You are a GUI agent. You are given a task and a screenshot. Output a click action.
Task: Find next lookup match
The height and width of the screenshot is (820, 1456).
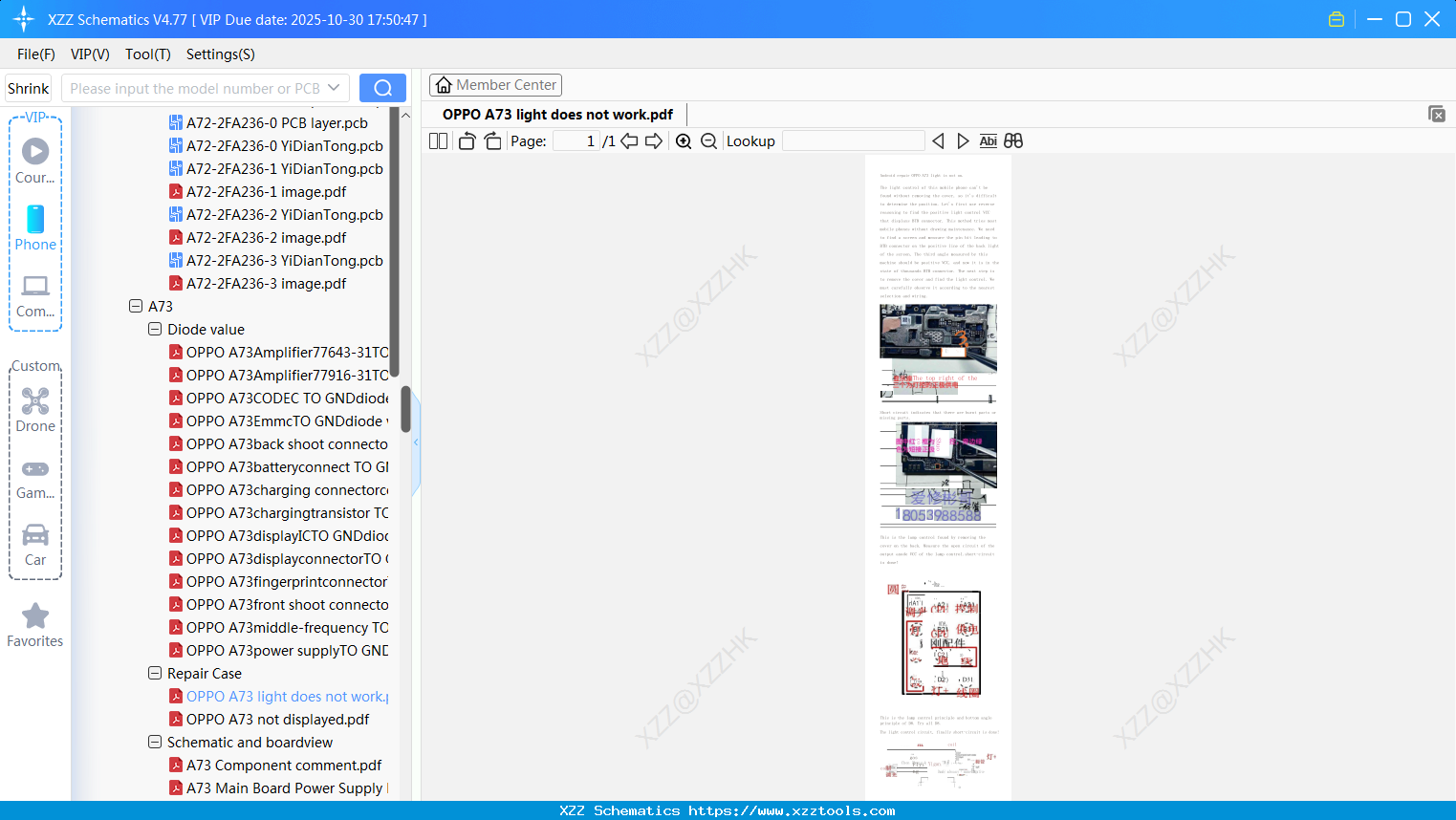963,140
